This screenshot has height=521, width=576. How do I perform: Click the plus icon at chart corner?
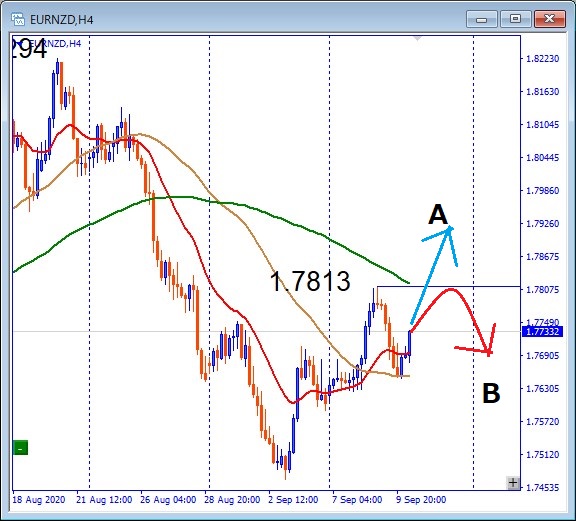tap(513, 482)
